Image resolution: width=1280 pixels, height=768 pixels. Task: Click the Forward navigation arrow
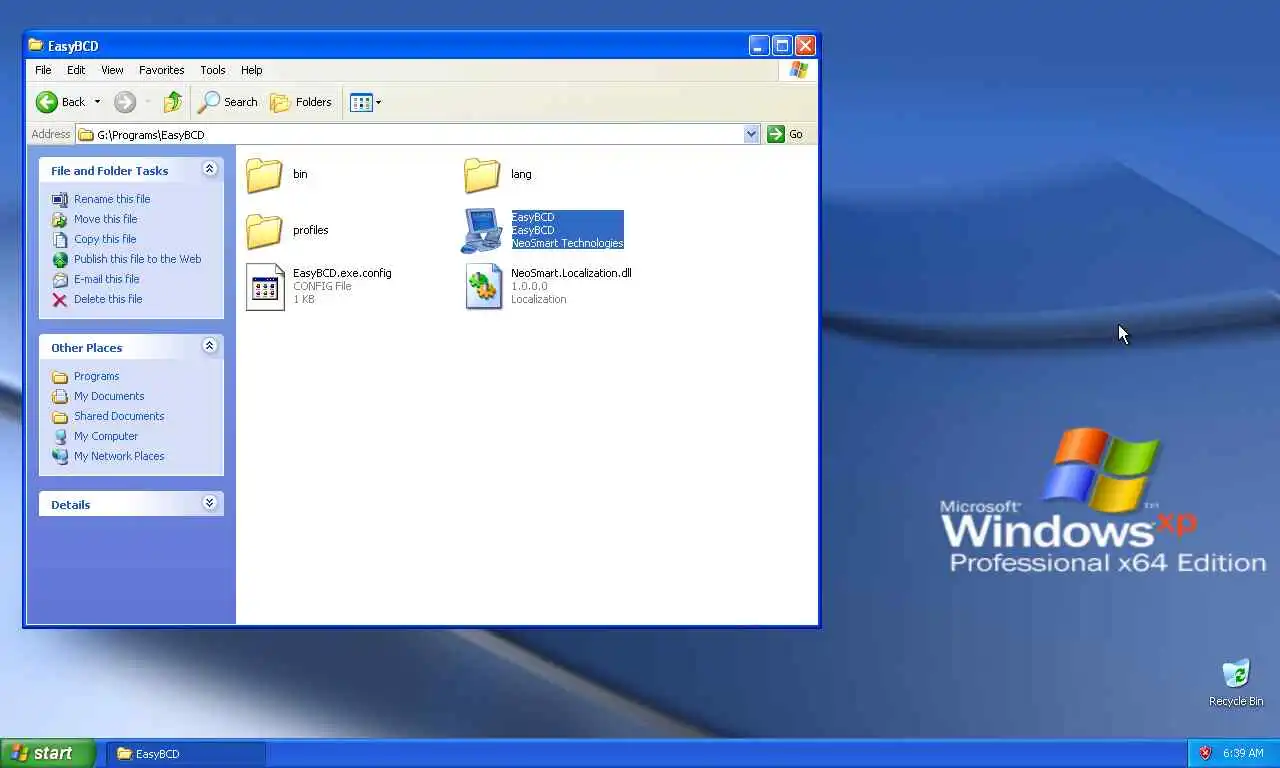click(125, 102)
